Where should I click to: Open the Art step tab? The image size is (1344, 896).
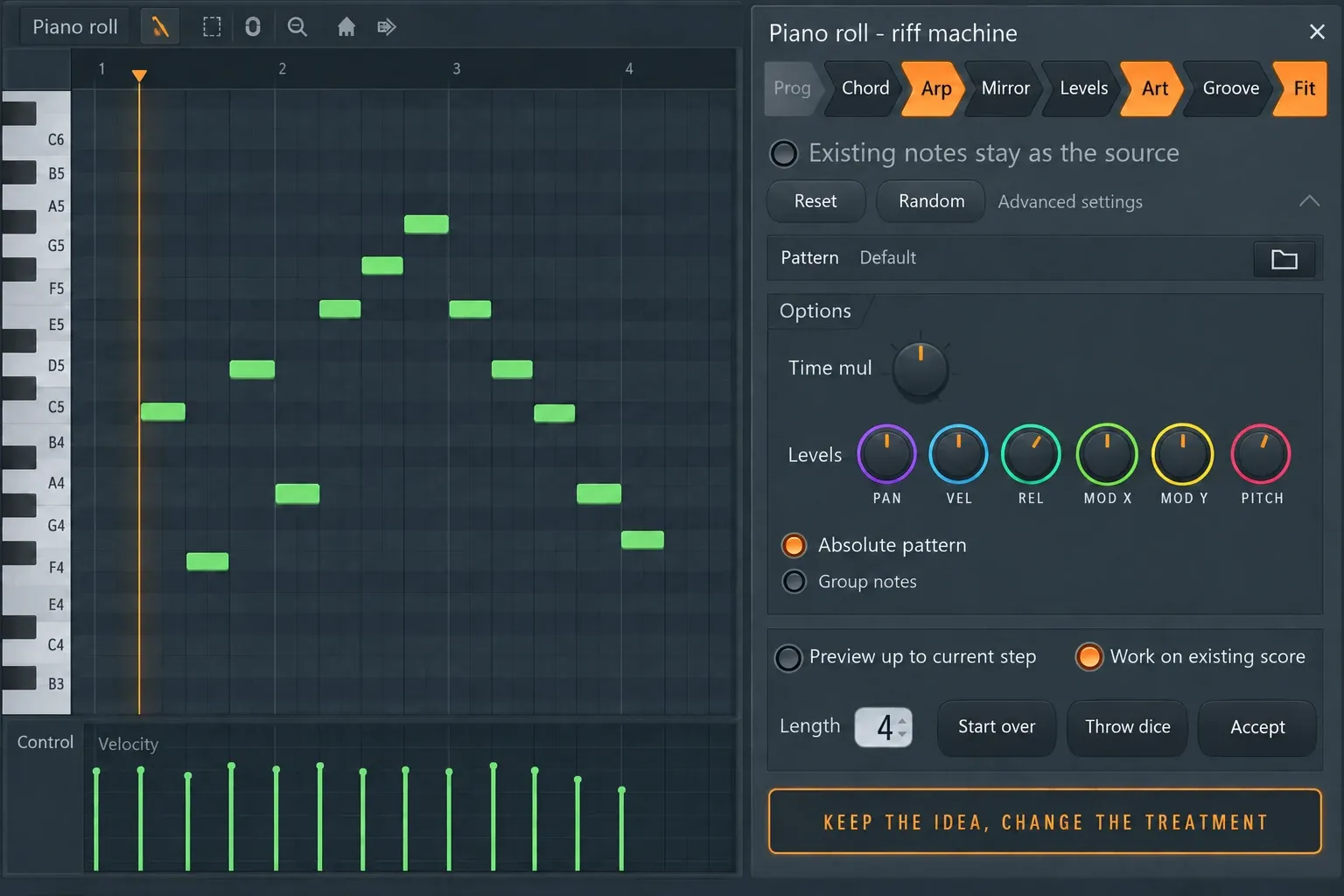click(x=1154, y=88)
